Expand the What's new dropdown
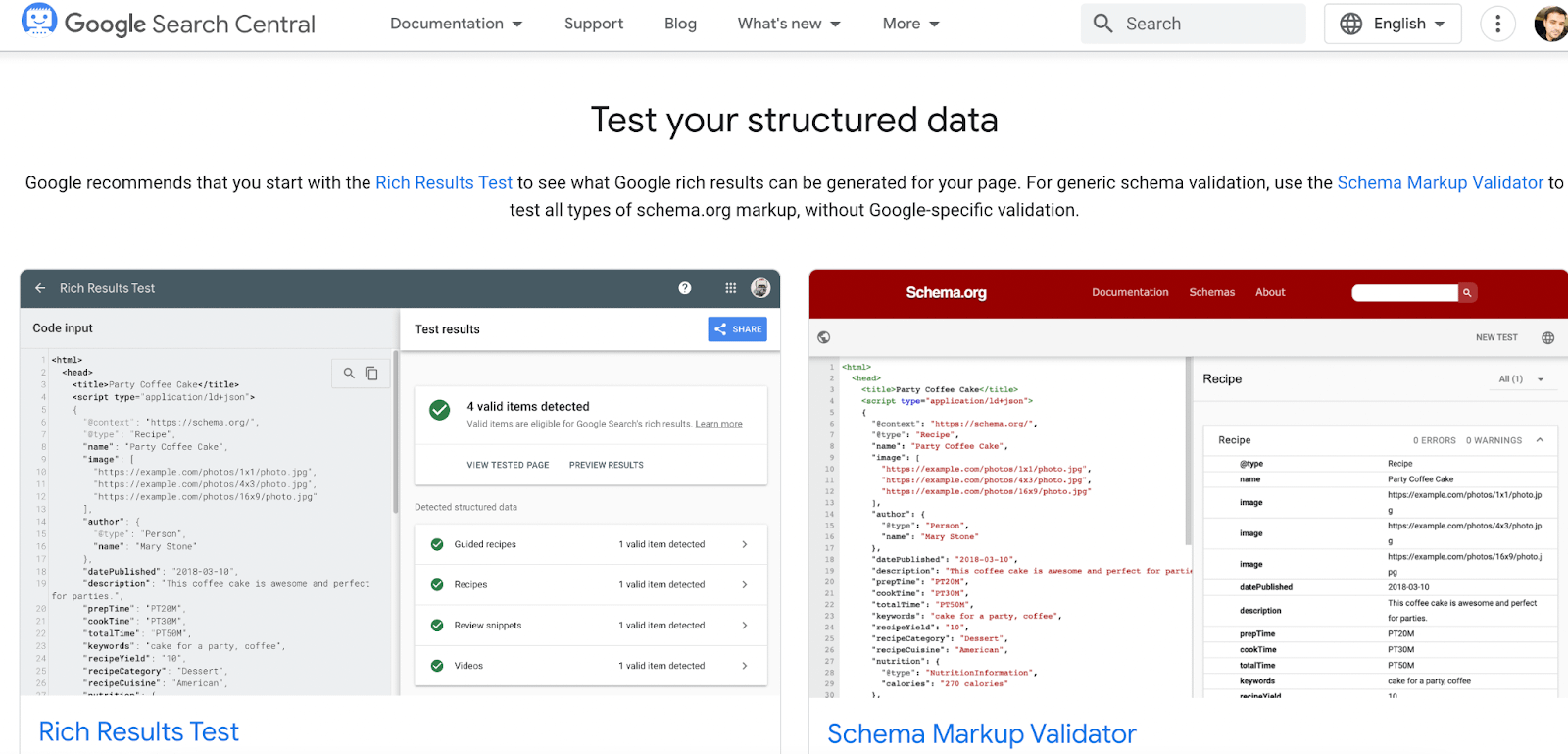 tap(789, 24)
